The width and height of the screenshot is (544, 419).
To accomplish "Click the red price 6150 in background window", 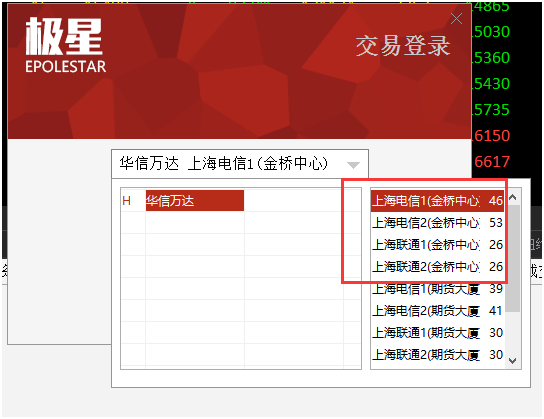I will coord(491,136).
